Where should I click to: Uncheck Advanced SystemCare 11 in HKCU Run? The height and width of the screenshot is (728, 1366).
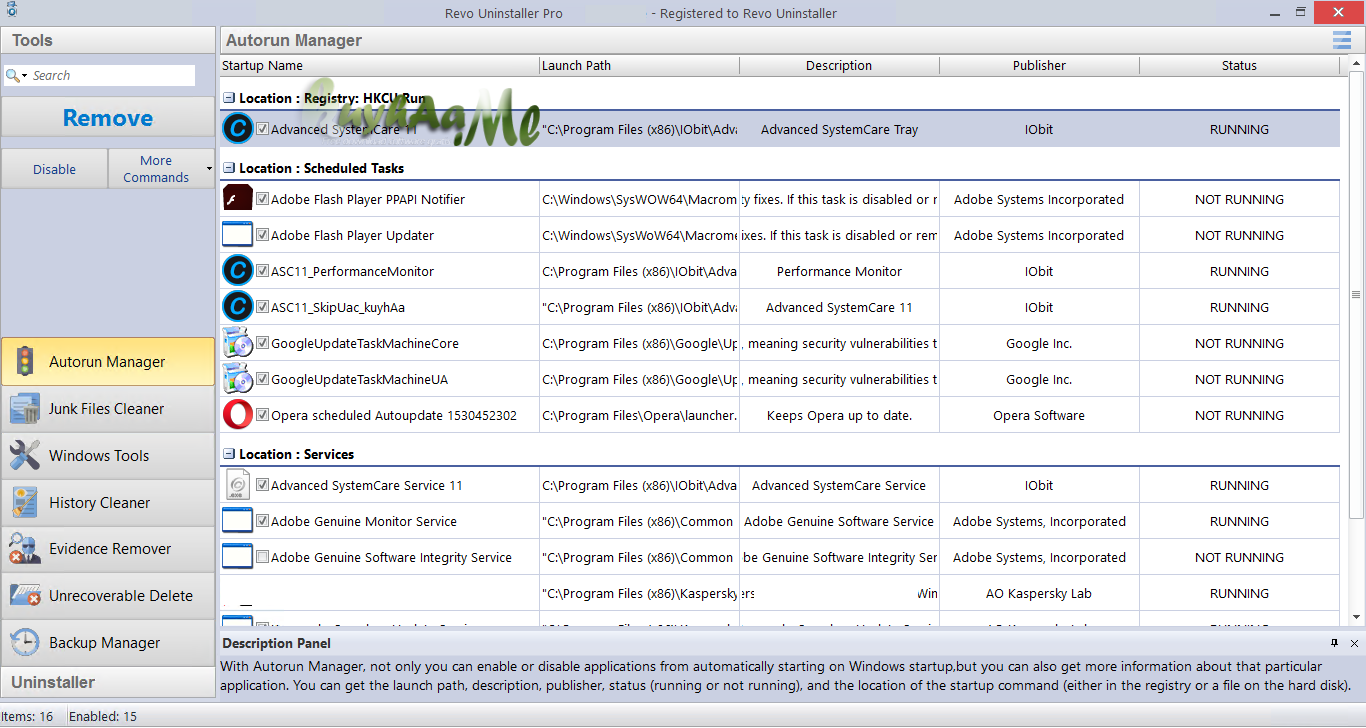(262, 129)
